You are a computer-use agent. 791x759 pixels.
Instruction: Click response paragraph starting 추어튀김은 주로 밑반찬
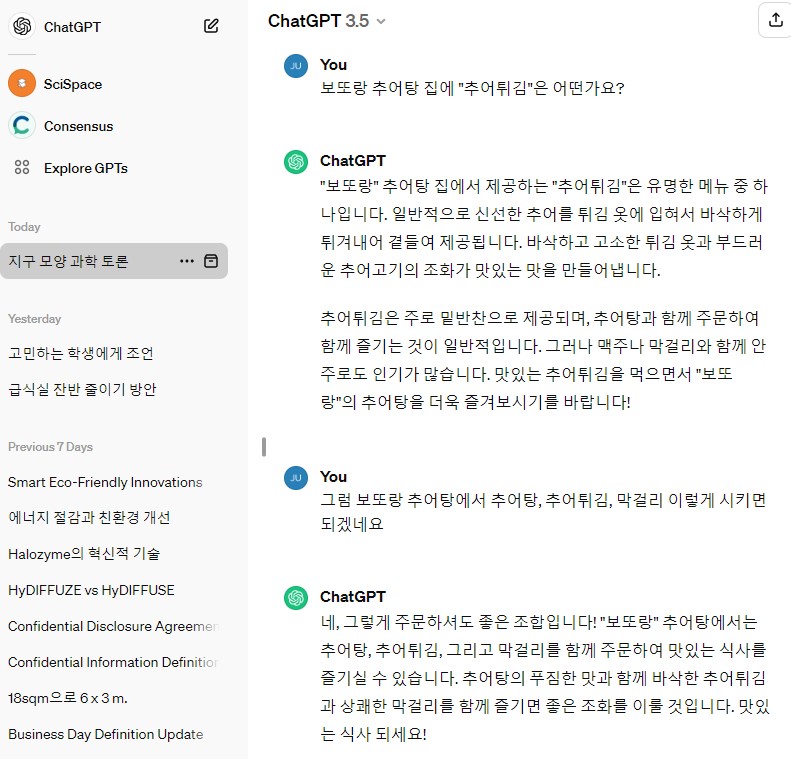point(543,360)
